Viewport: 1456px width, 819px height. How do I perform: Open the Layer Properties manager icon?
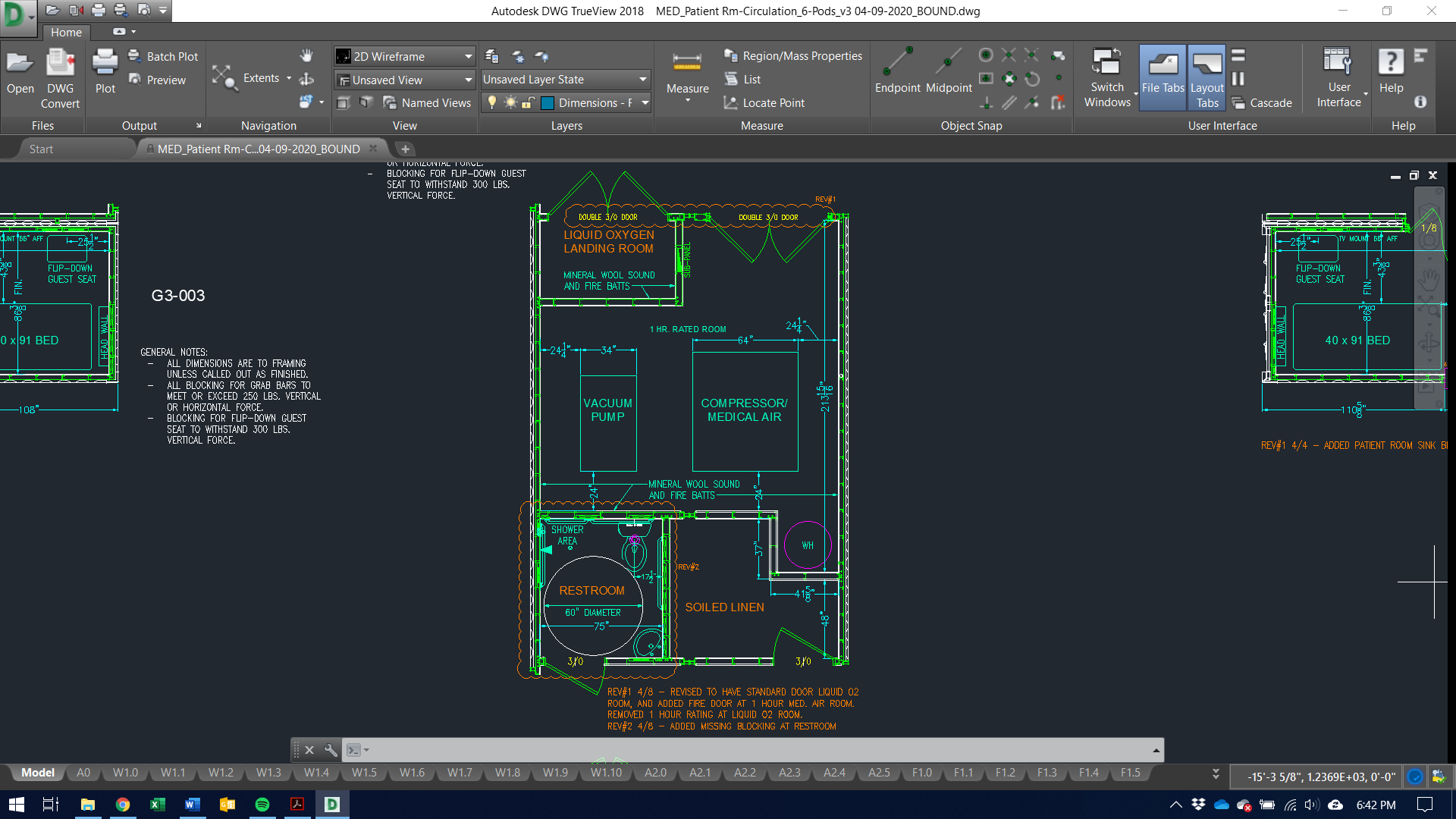click(491, 56)
